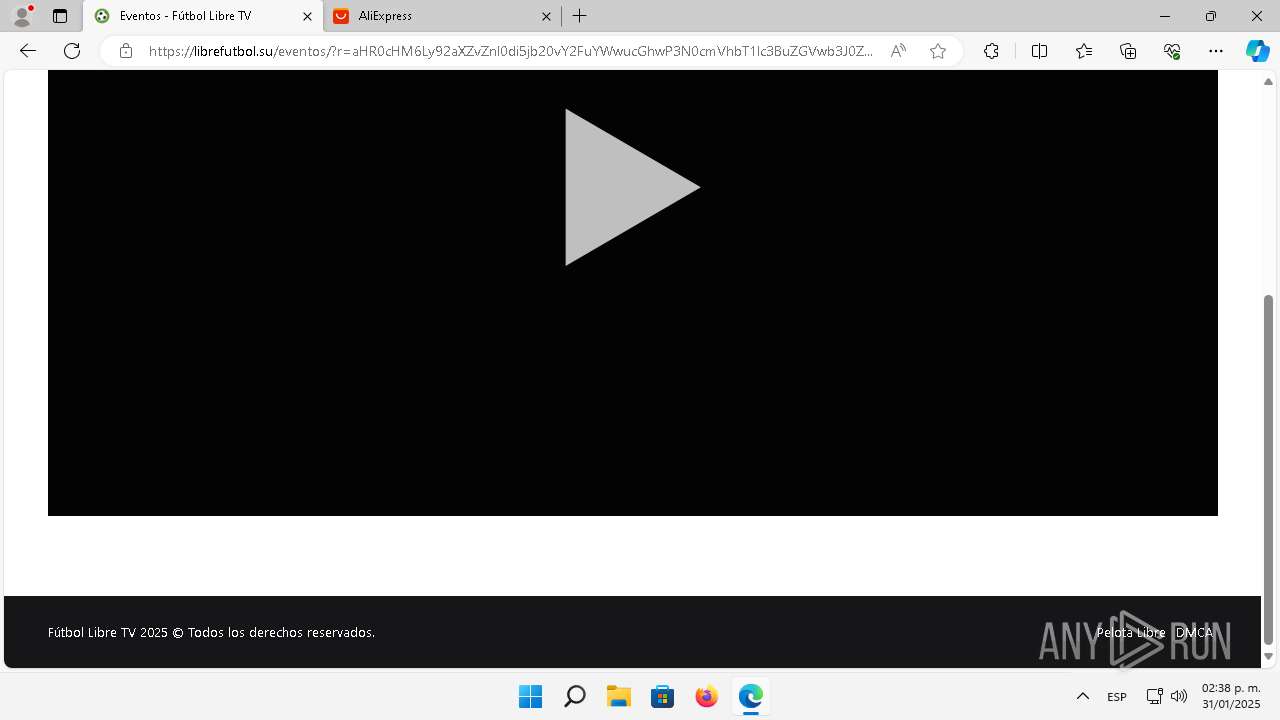Restore down the Edge window
1280x720 pixels.
tap(1211, 16)
